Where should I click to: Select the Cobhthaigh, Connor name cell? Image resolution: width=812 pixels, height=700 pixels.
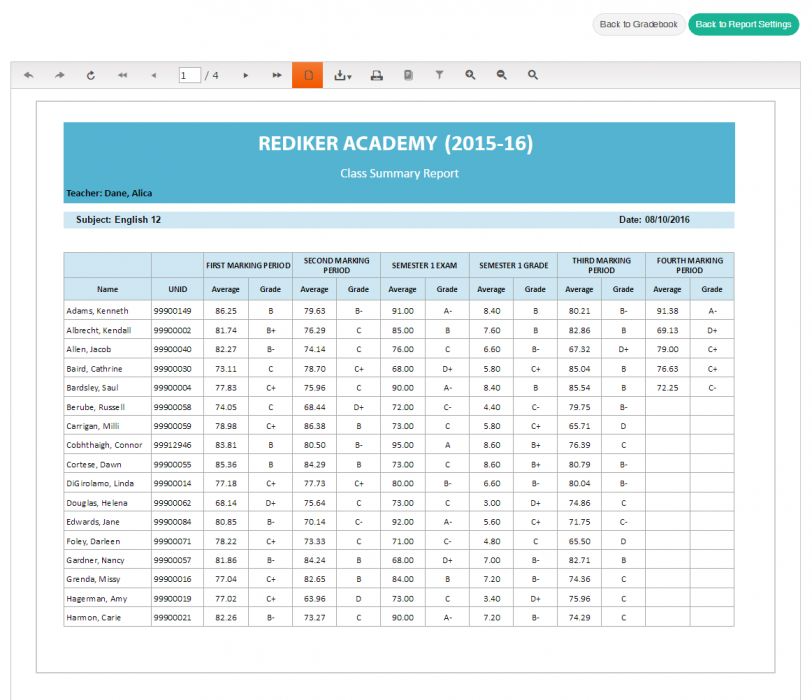pyautogui.click(x=108, y=445)
